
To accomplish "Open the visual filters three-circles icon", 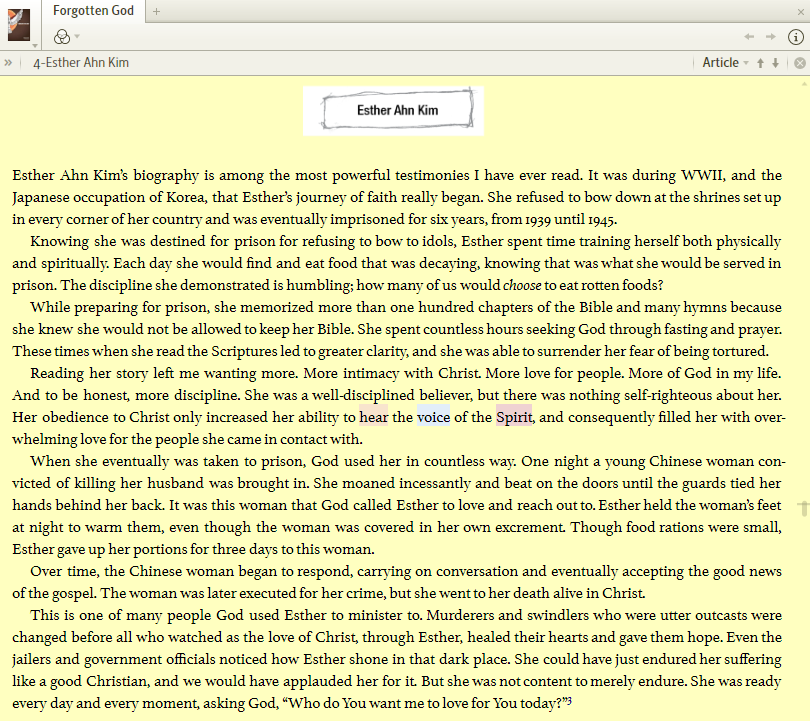I will click(x=62, y=37).
